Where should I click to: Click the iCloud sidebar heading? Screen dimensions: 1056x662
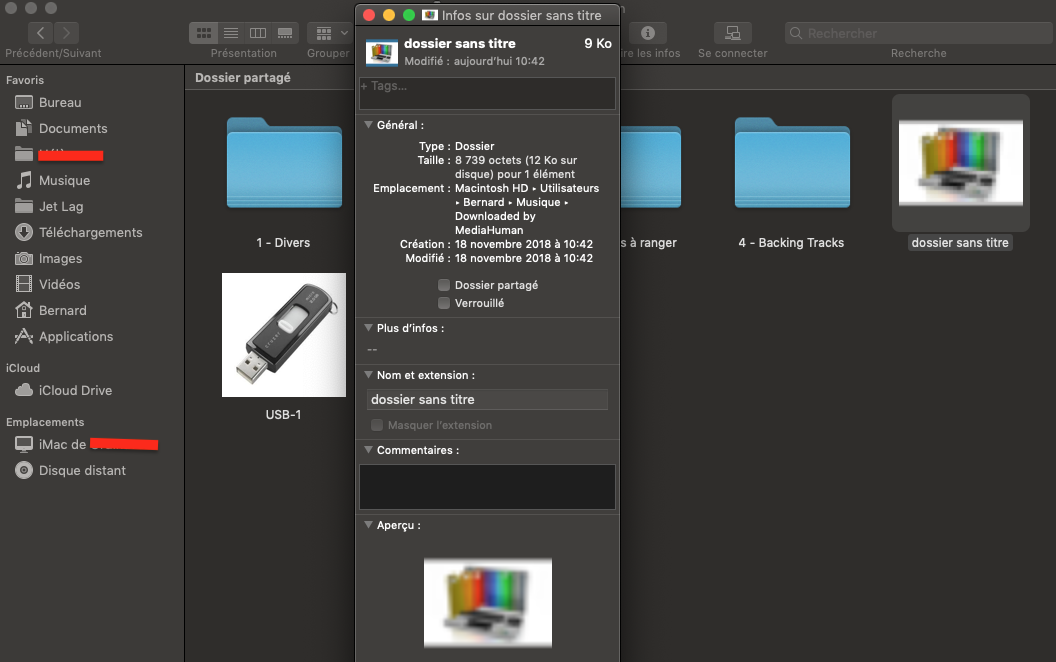click(x=23, y=368)
